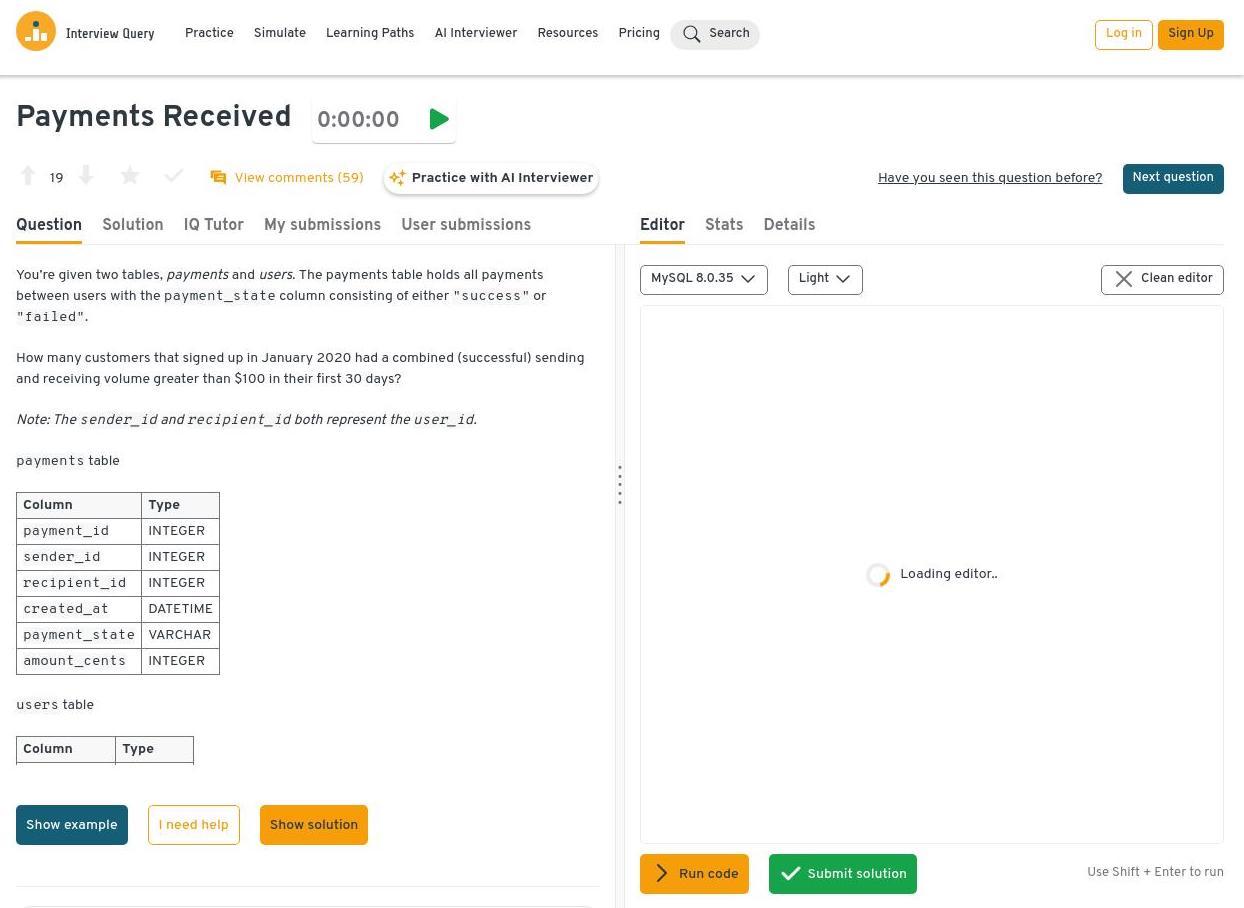
Task: Open the Learning Paths menu
Action: [x=370, y=33]
